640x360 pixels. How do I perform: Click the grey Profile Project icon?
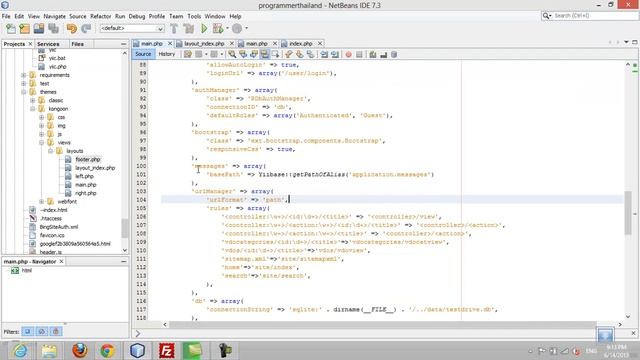237,28
